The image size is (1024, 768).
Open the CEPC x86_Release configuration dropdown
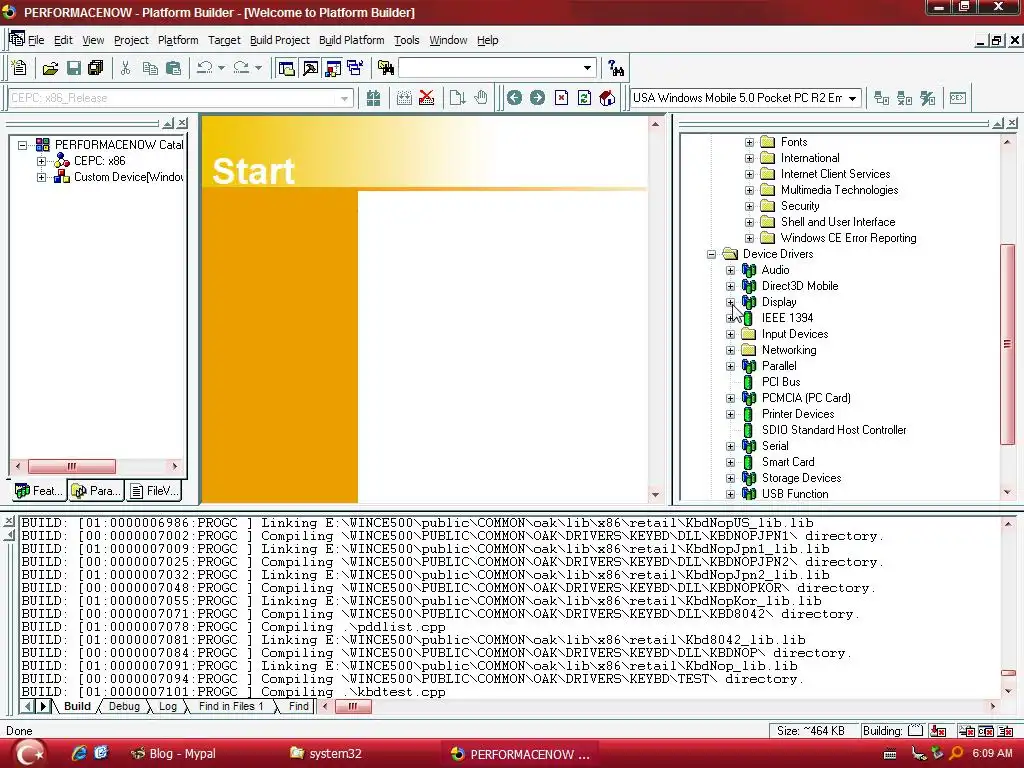point(344,99)
